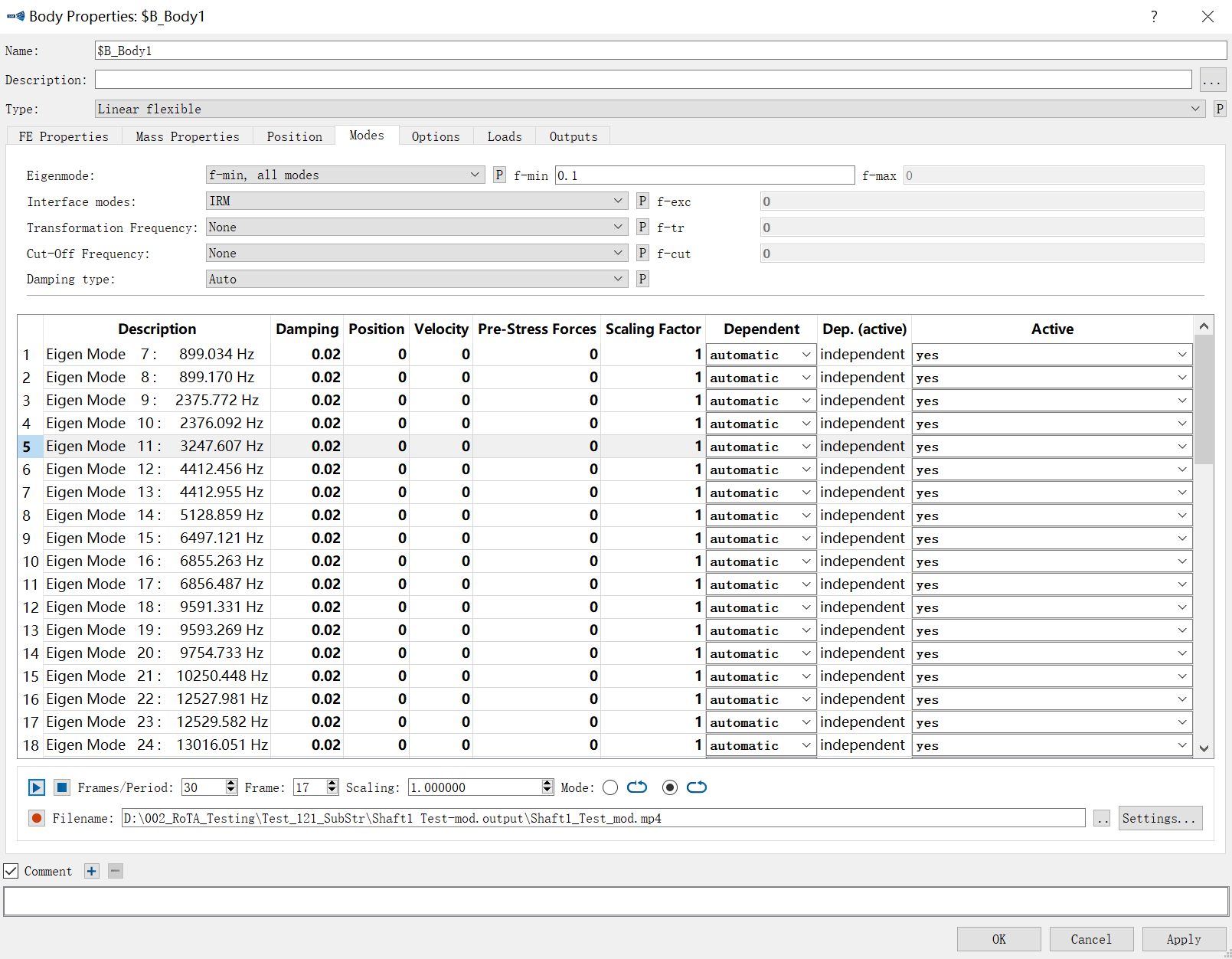The width and height of the screenshot is (1232, 959).
Task: Click the damping cell of Eigen Mode 9
Action: 307,401
